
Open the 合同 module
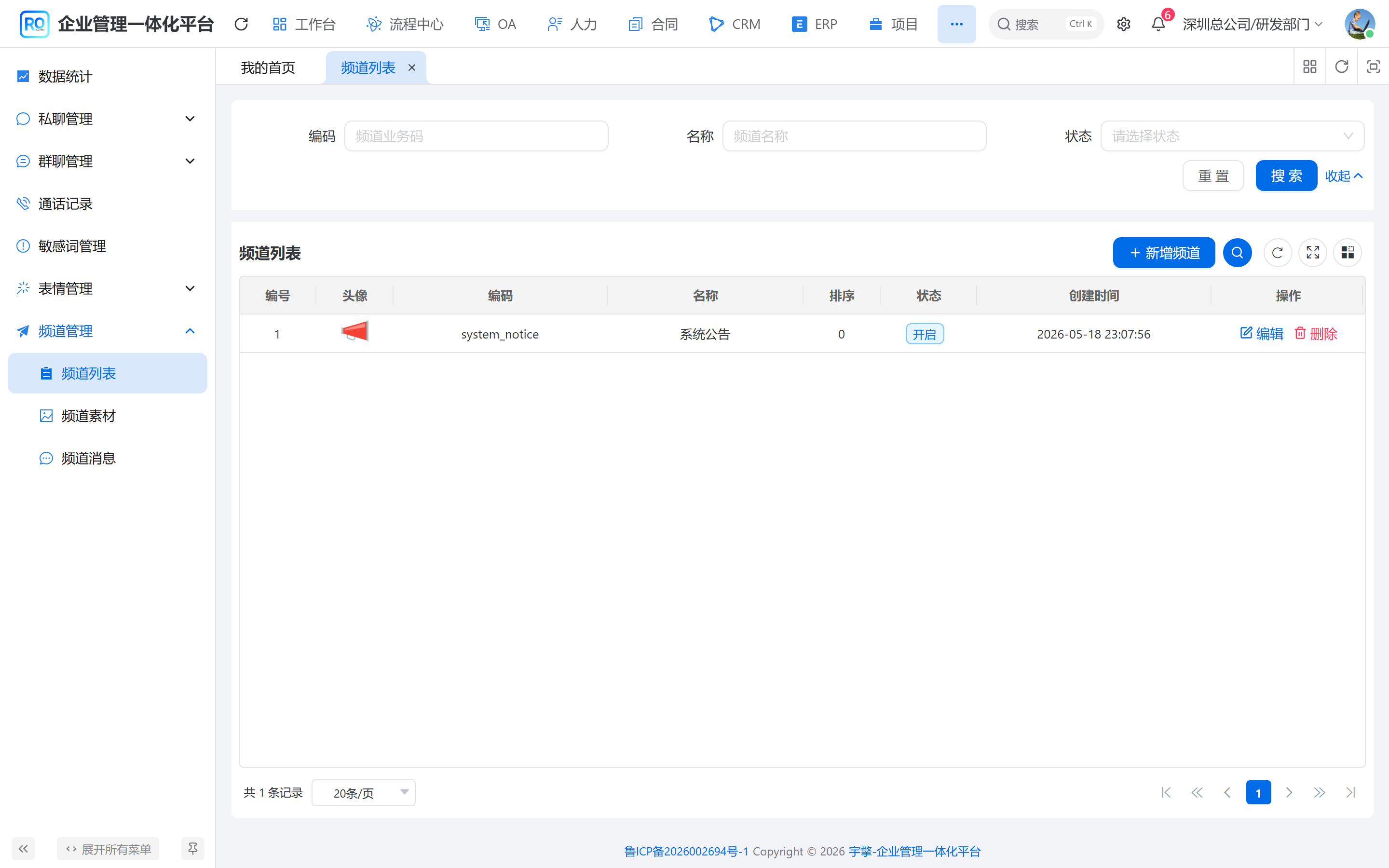653,24
